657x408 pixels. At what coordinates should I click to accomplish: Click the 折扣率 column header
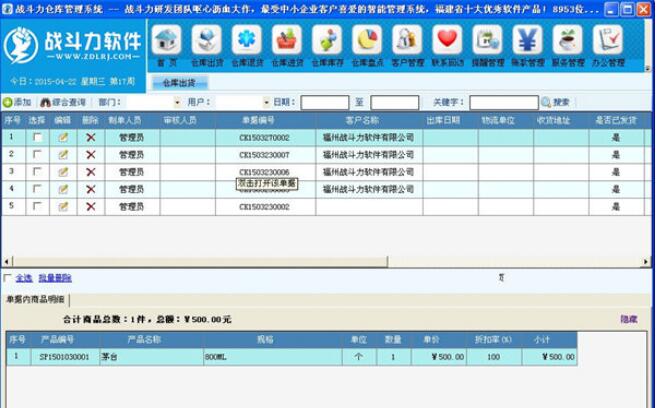(493, 339)
